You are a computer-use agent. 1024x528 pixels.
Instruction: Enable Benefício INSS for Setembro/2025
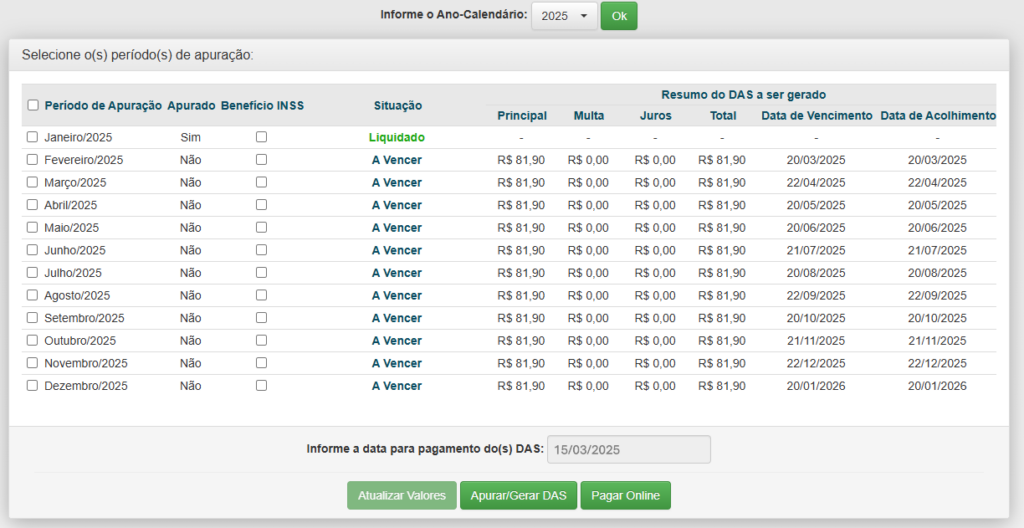pyautogui.click(x=261, y=318)
